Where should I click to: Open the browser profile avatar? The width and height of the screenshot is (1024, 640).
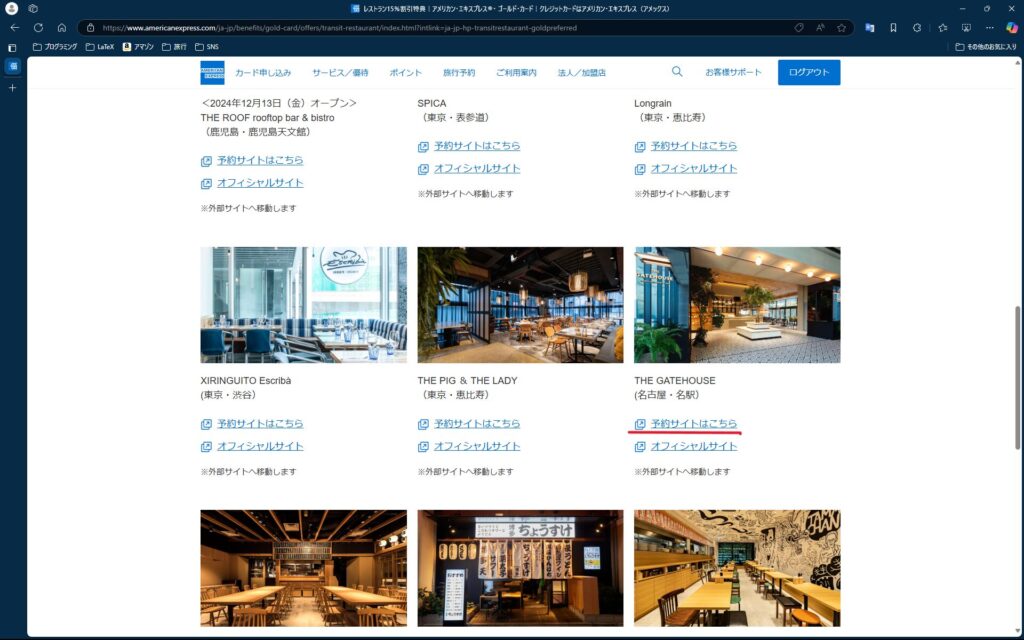[11, 8]
